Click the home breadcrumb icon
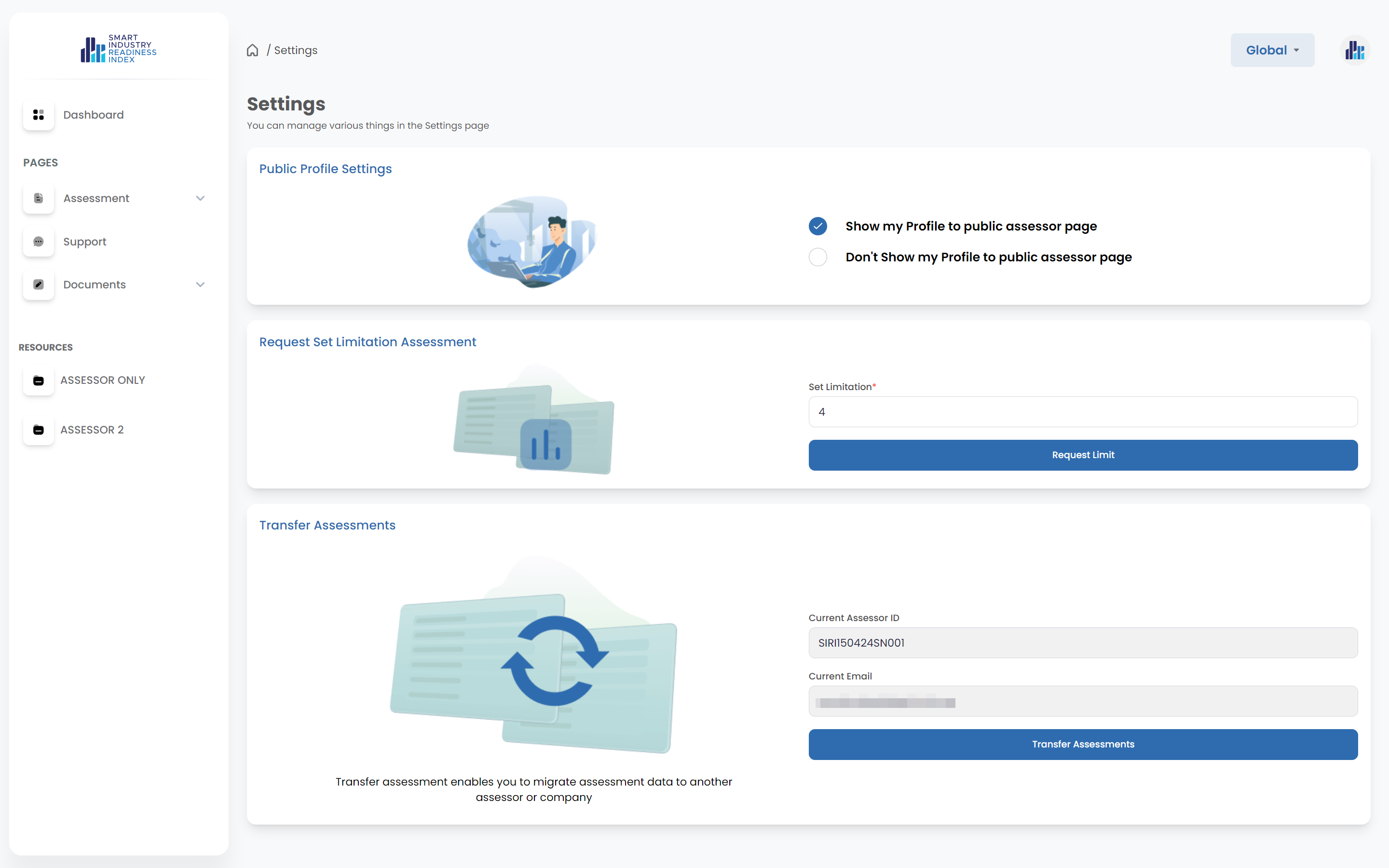The height and width of the screenshot is (868, 1389). [x=253, y=51]
